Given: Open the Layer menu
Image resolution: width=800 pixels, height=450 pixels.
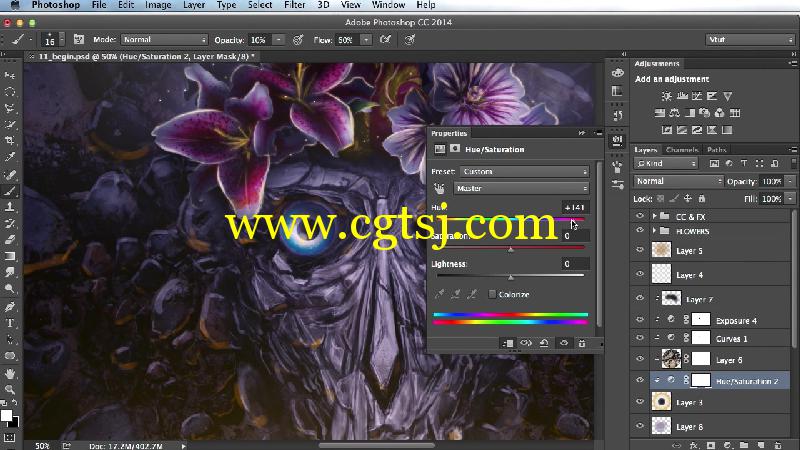Looking at the screenshot, I should [194, 5].
